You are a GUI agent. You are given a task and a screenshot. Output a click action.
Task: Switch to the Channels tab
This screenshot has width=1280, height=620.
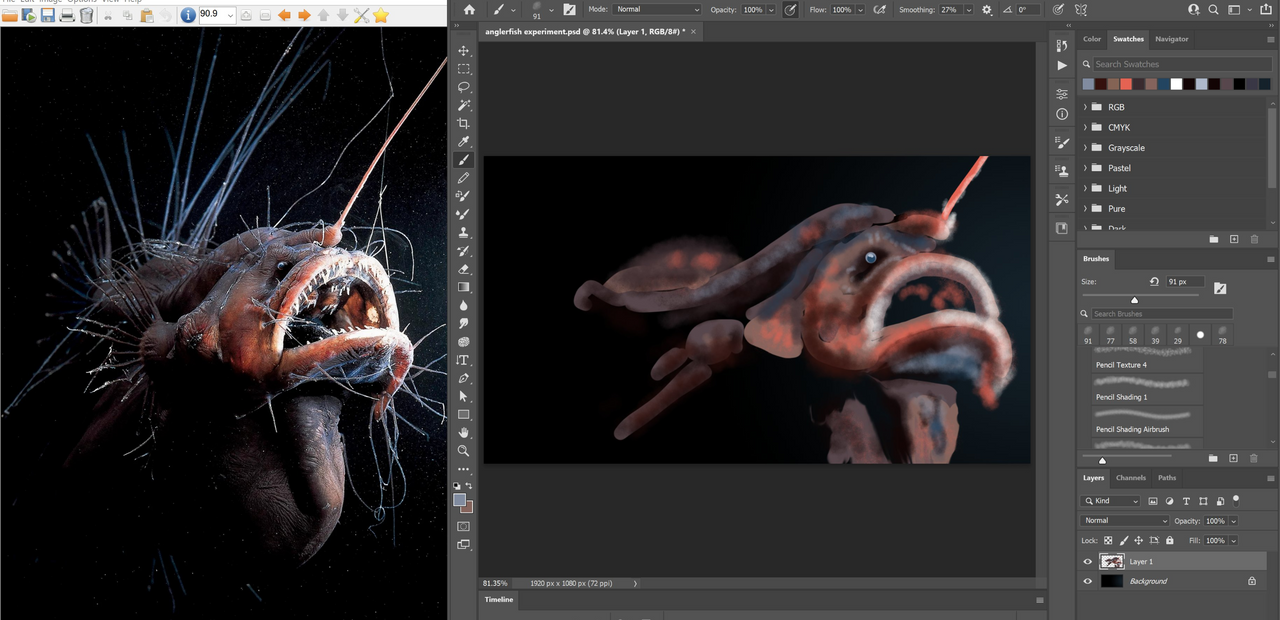(1131, 478)
